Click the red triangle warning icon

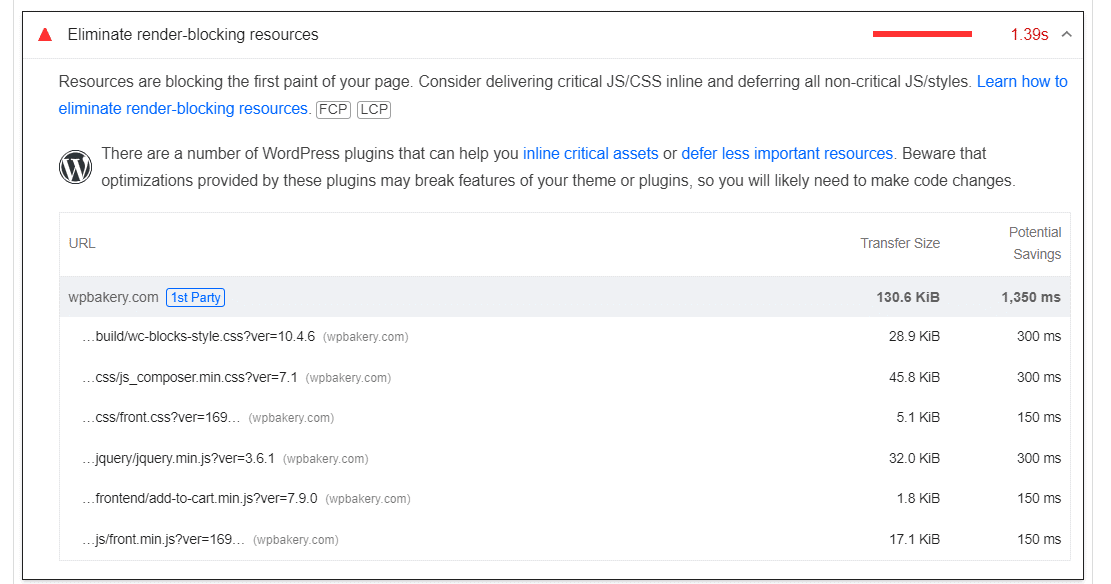pos(44,35)
